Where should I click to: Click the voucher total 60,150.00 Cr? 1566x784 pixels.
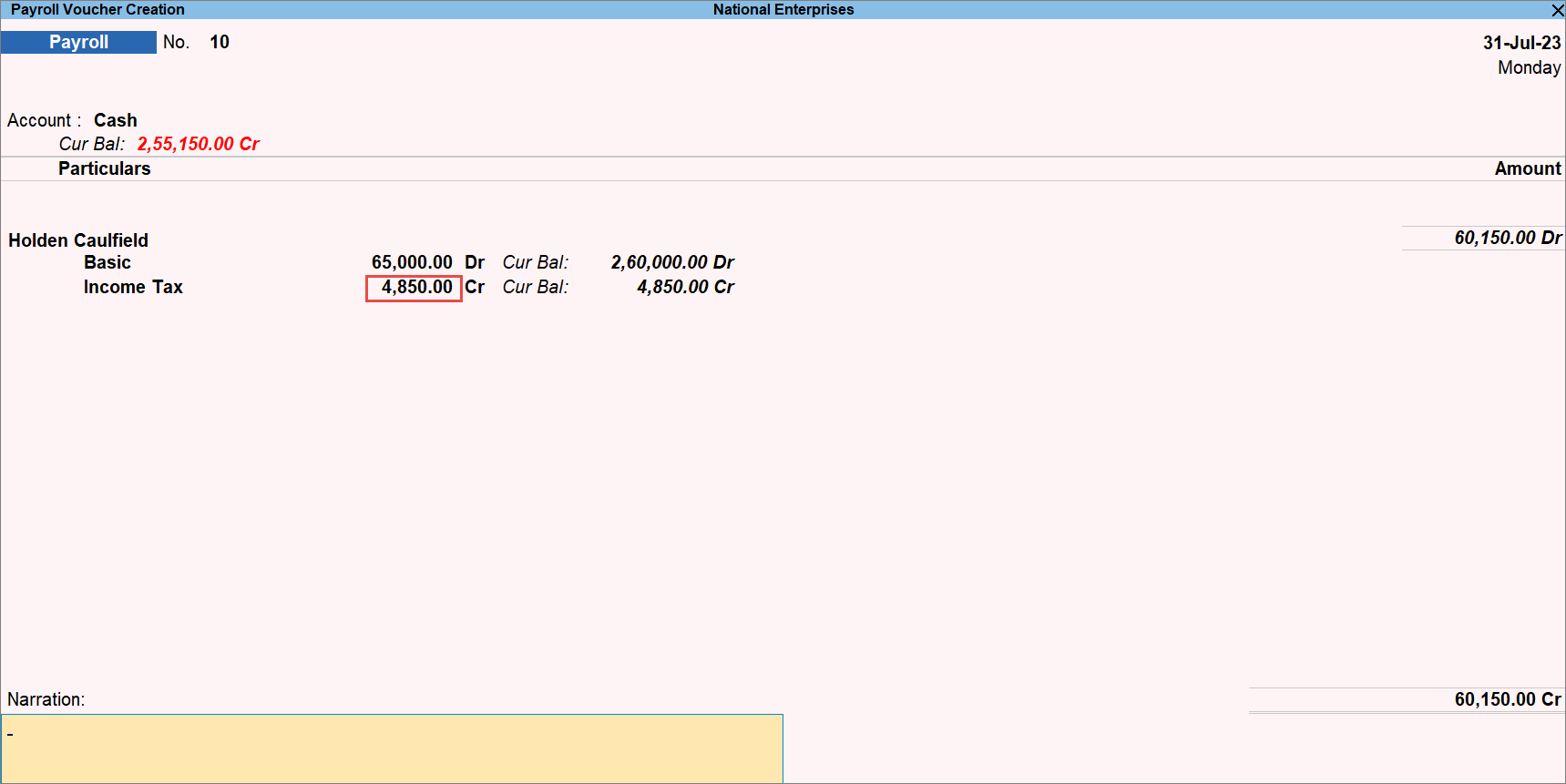pyautogui.click(x=1508, y=699)
